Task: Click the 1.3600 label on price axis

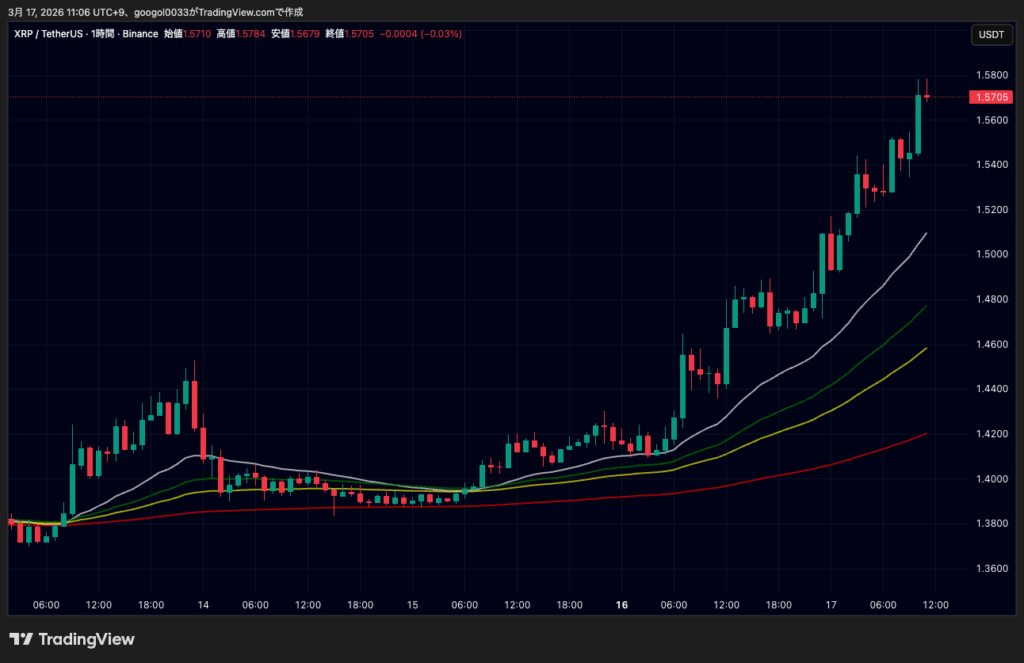Action: coord(990,569)
